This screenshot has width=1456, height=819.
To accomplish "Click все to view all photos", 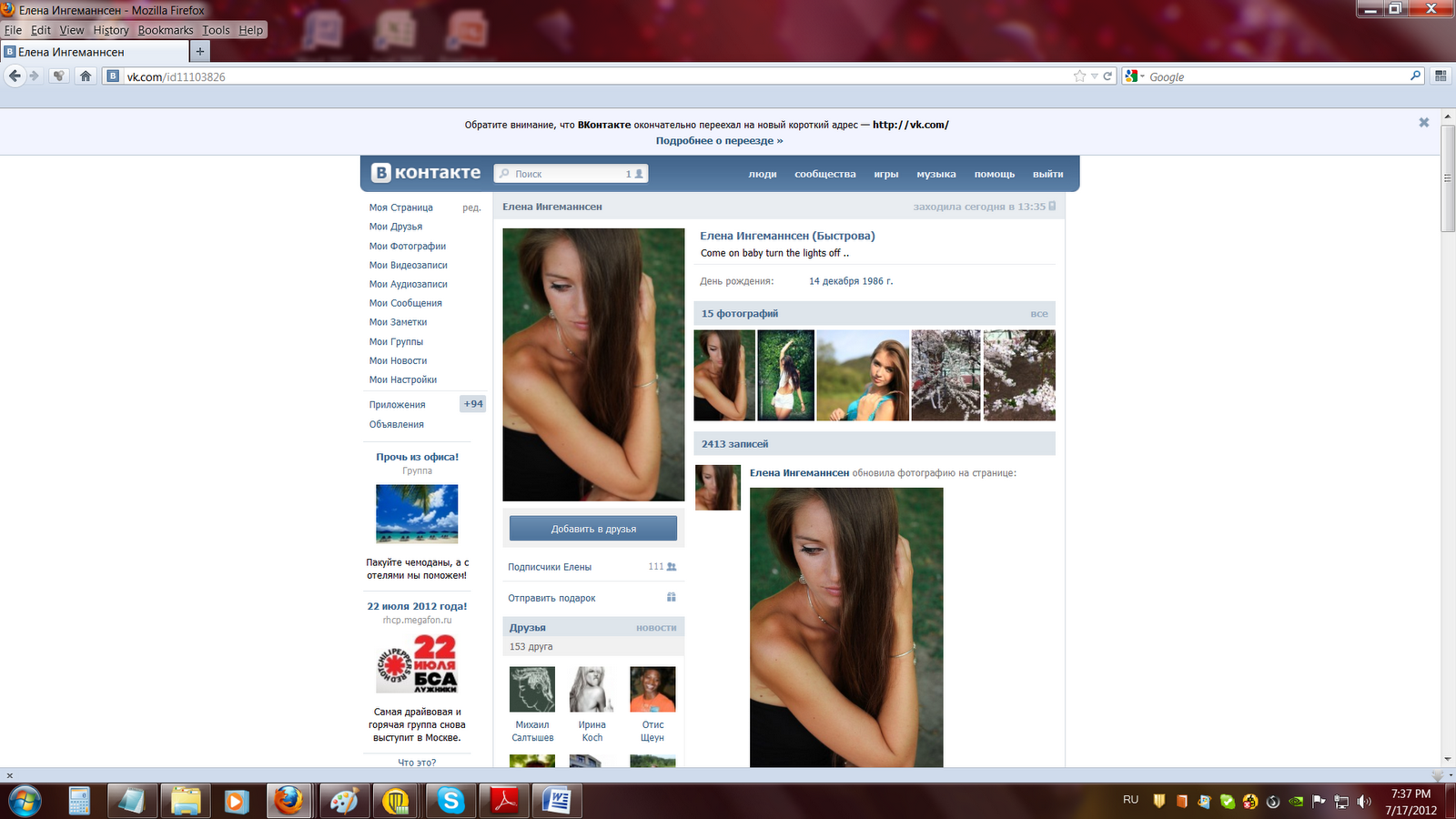I will (x=1039, y=314).
